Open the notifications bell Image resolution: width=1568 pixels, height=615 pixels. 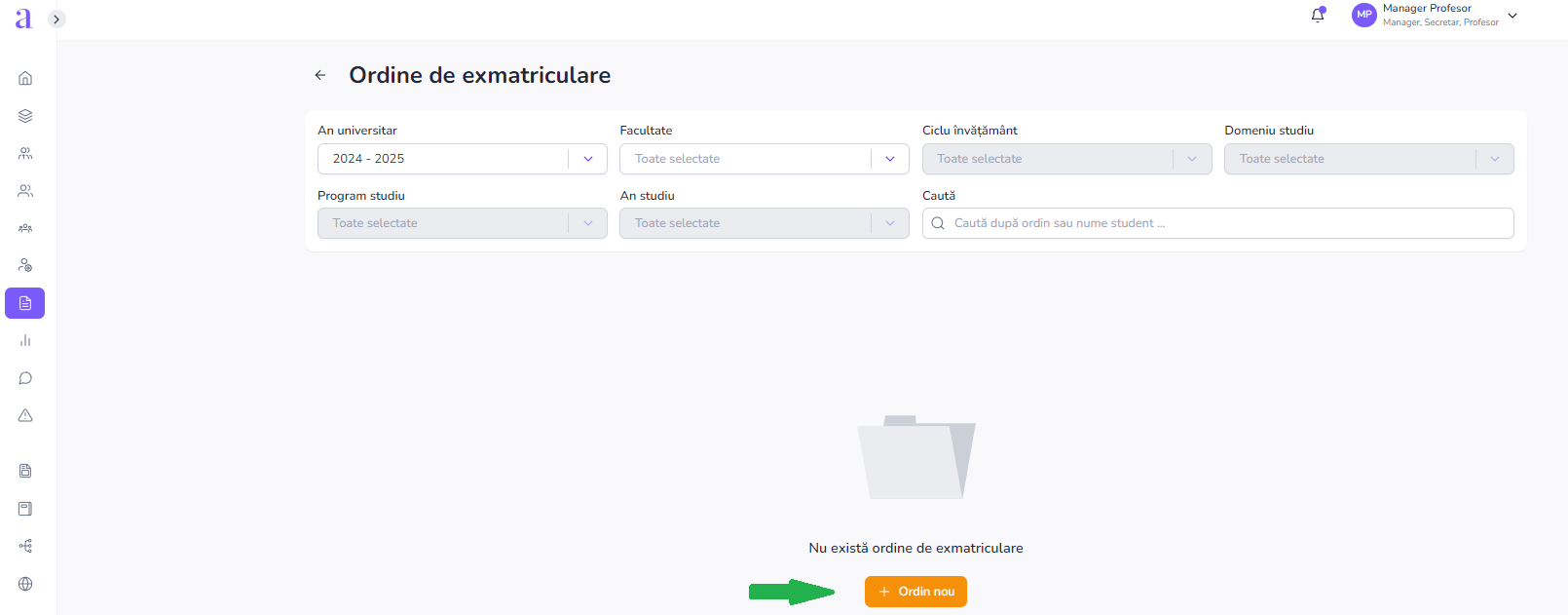1318,15
